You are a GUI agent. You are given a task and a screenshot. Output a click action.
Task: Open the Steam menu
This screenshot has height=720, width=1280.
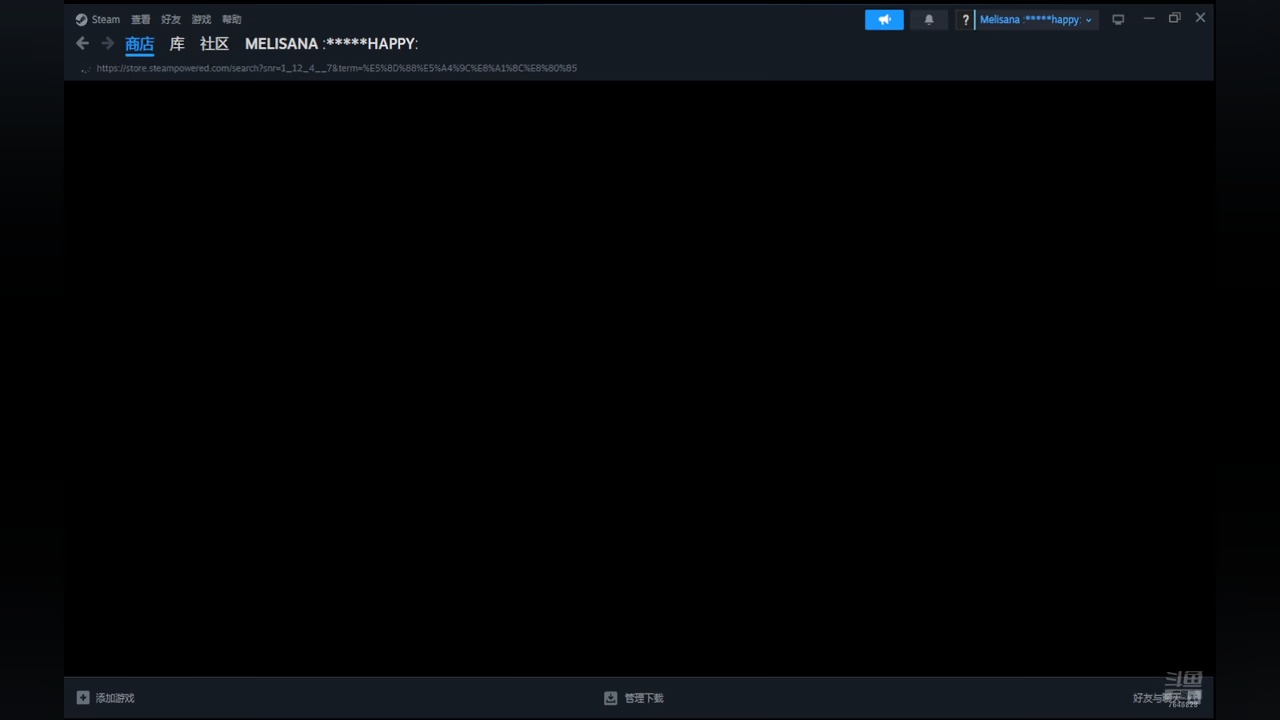98,19
